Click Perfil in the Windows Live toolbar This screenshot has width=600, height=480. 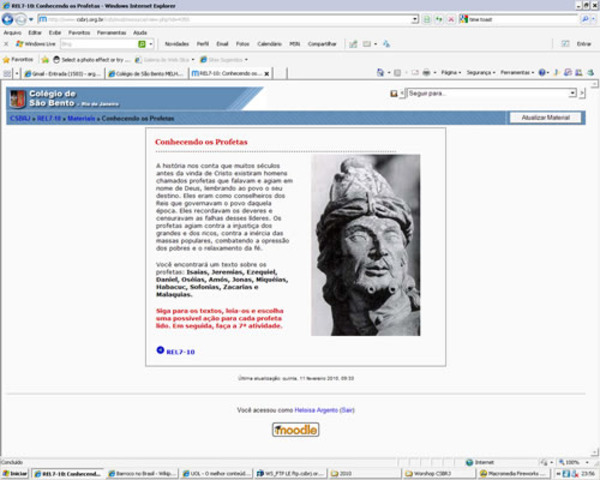point(202,44)
